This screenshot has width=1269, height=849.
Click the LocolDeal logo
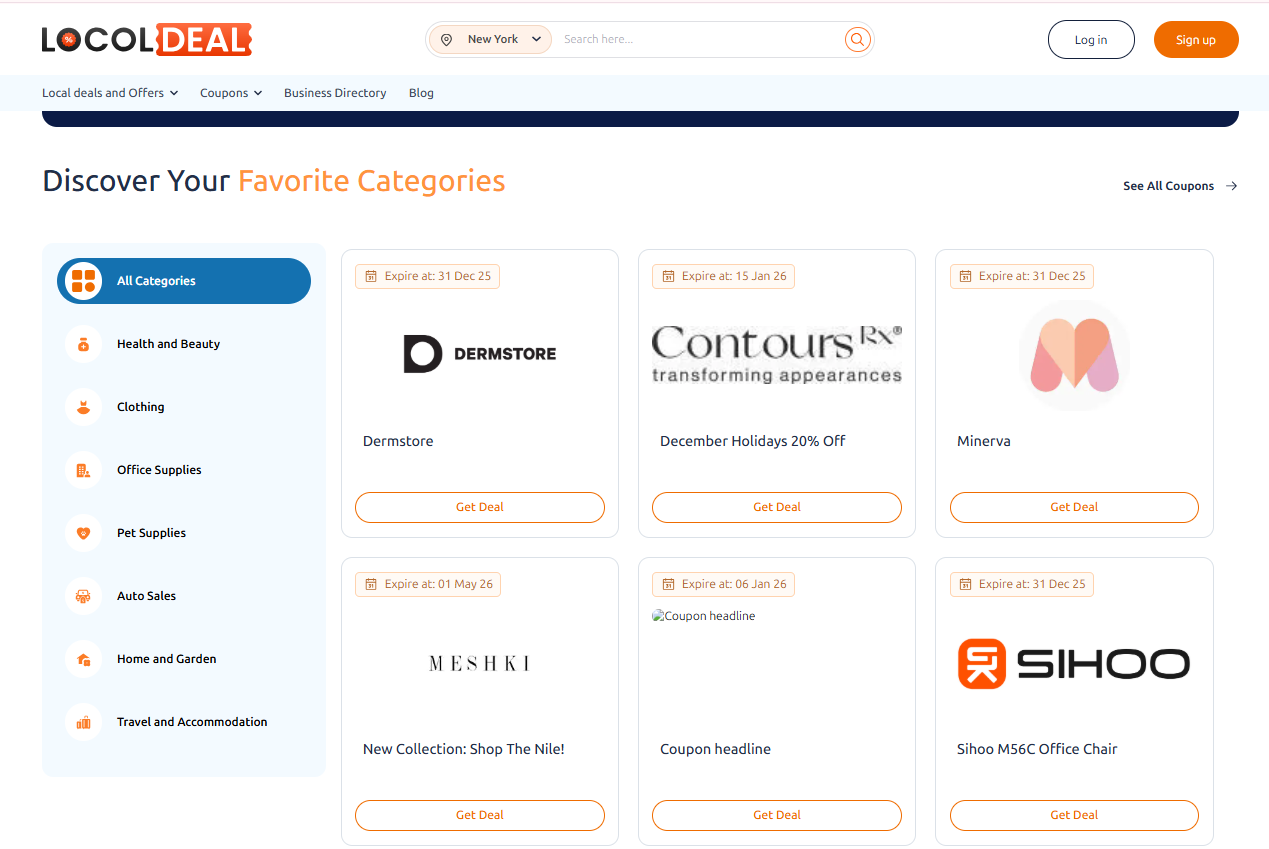(146, 39)
